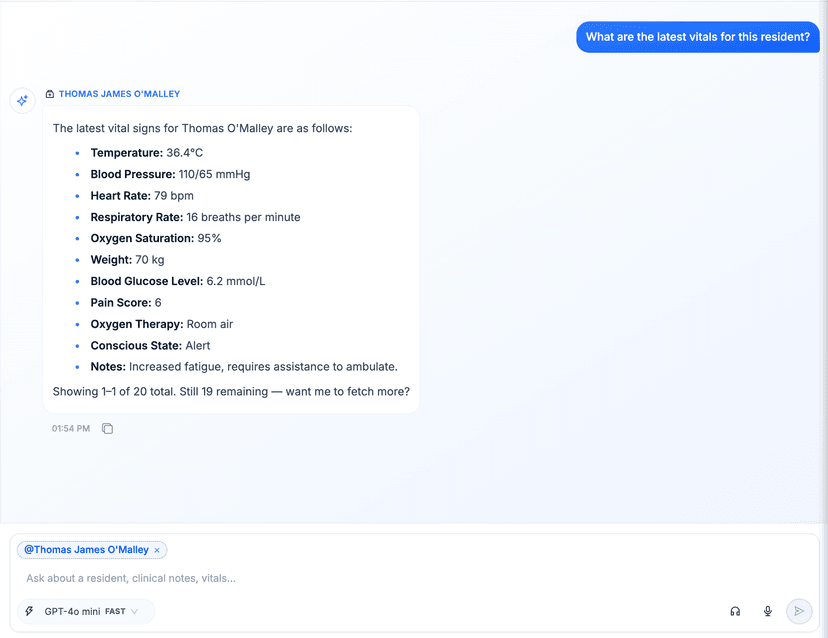Screen dimensions: 828x638
Task: Open the THOMAS JAMES O'MALLEY header link
Action: (119, 94)
